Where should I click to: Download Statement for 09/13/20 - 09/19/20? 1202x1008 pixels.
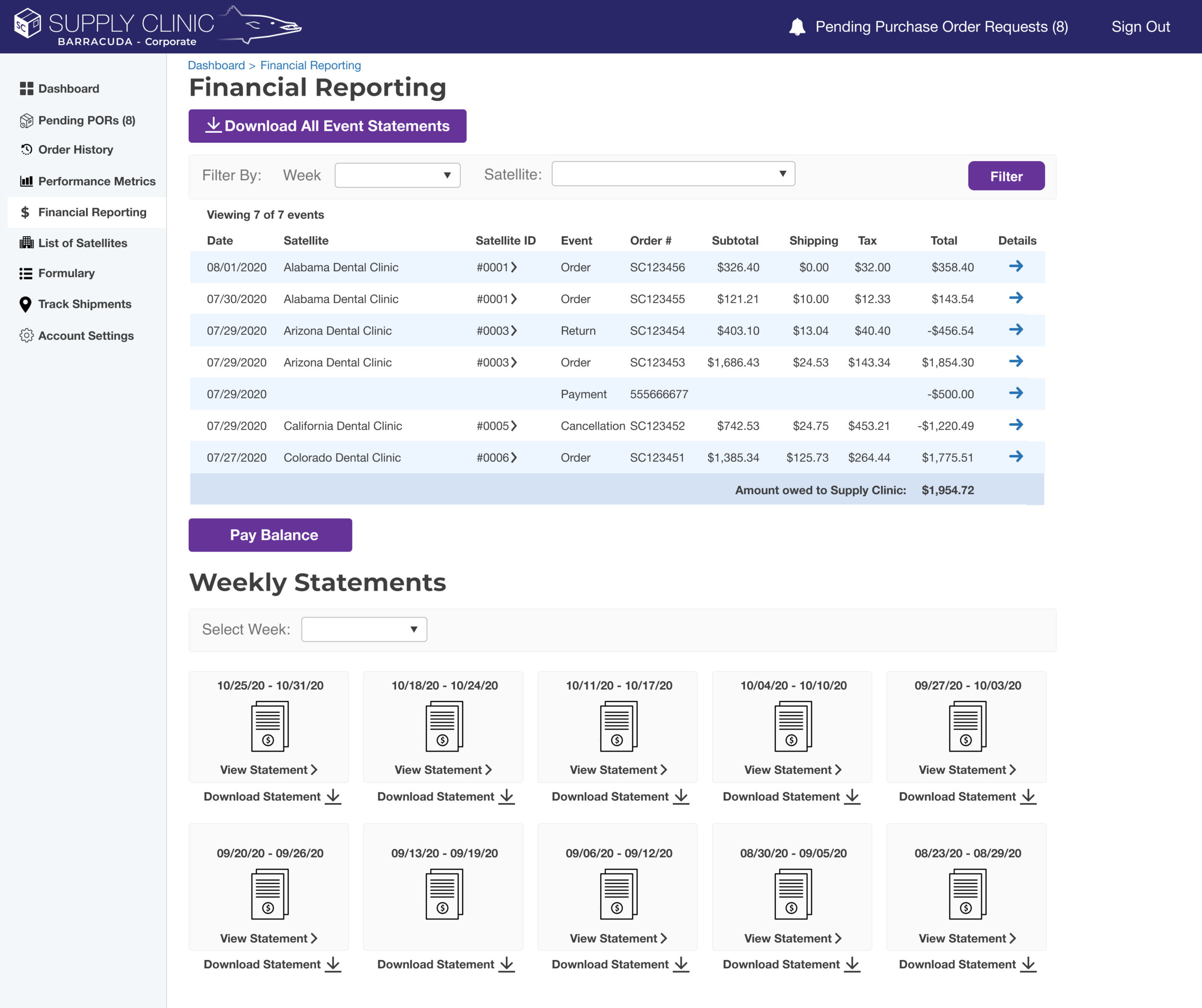tap(446, 965)
